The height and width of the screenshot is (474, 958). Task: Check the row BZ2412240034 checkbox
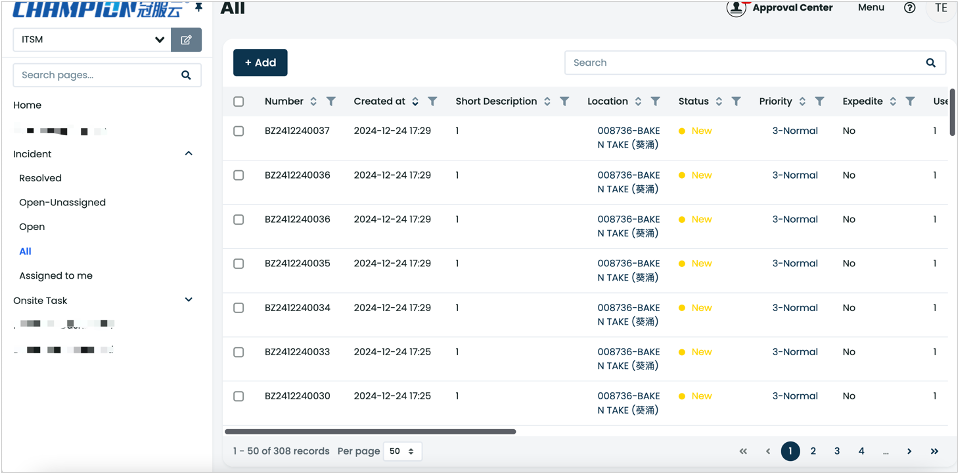click(238, 308)
